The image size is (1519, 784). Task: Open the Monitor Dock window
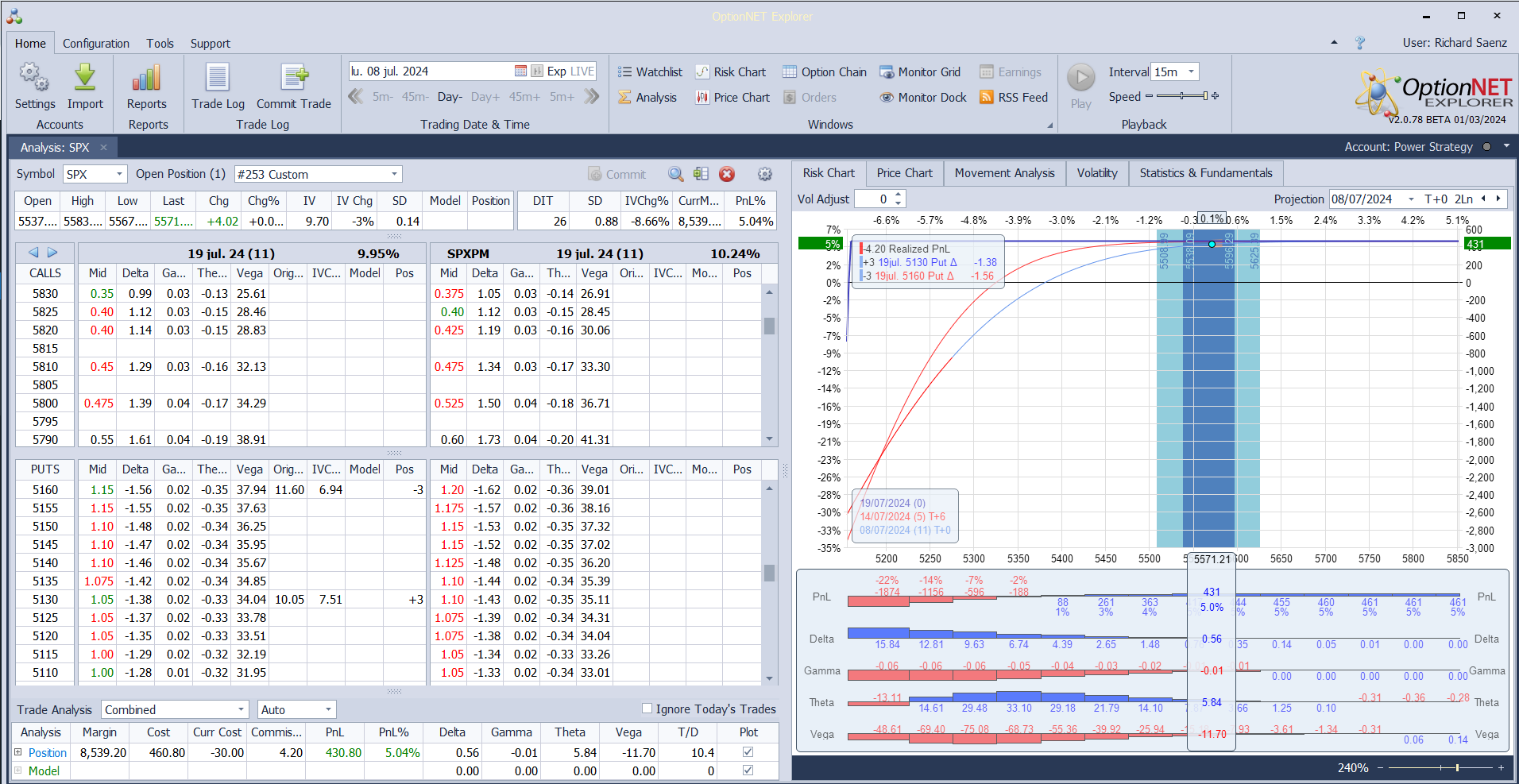[x=923, y=98]
